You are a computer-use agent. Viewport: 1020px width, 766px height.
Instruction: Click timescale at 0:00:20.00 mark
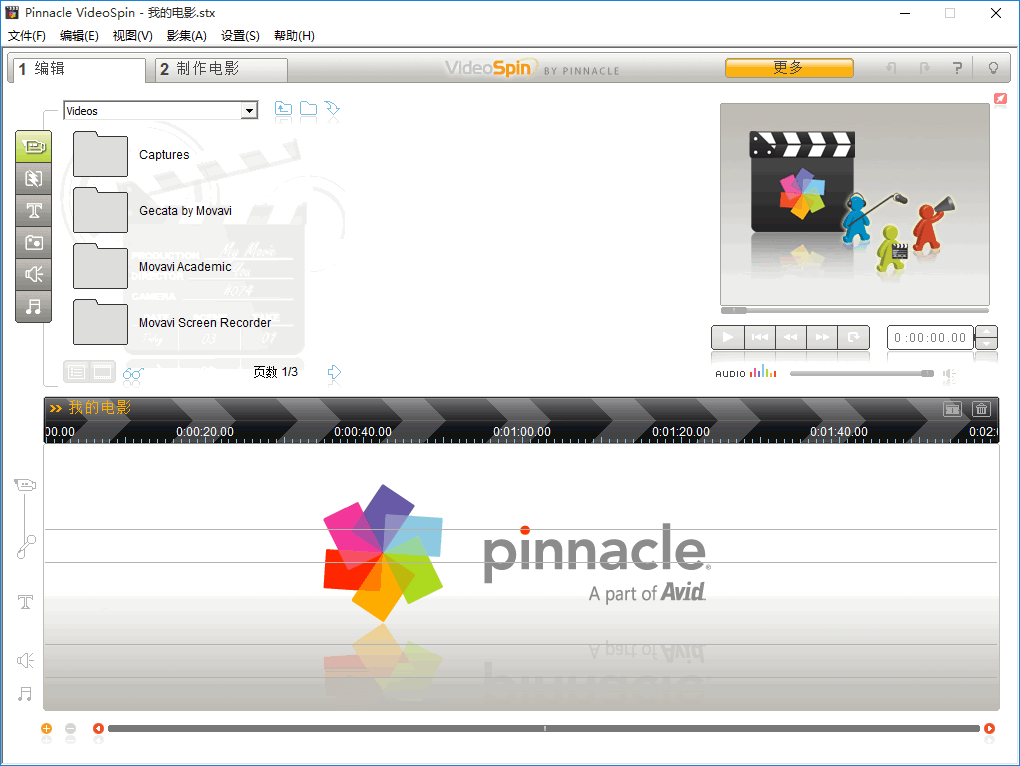(205, 432)
